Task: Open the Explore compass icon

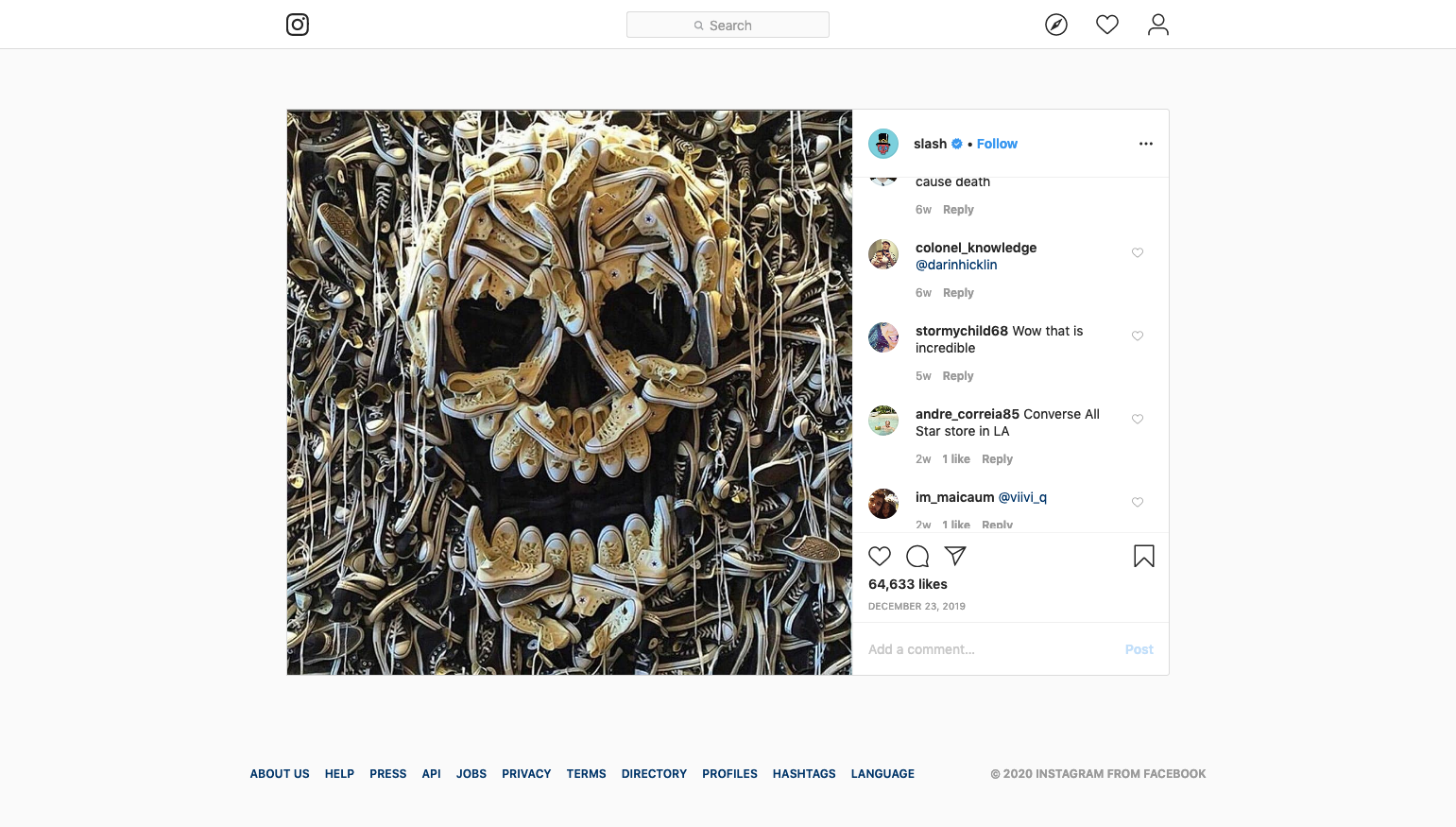Action: (1056, 25)
